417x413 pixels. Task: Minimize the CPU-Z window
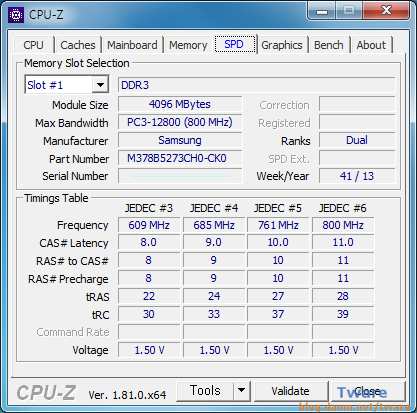pyautogui.click(x=322, y=12)
